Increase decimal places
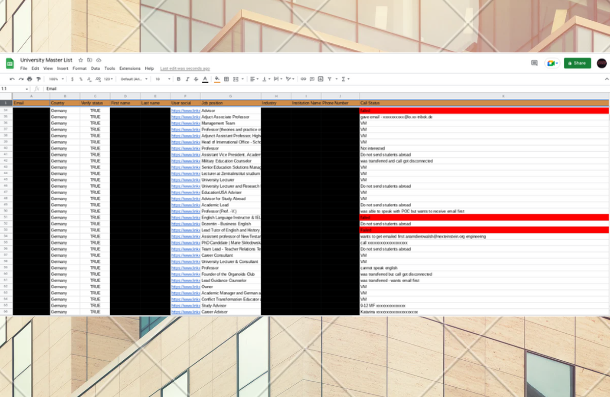Image resolution: width=610 pixels, height=397 pixels. point(98,79)
